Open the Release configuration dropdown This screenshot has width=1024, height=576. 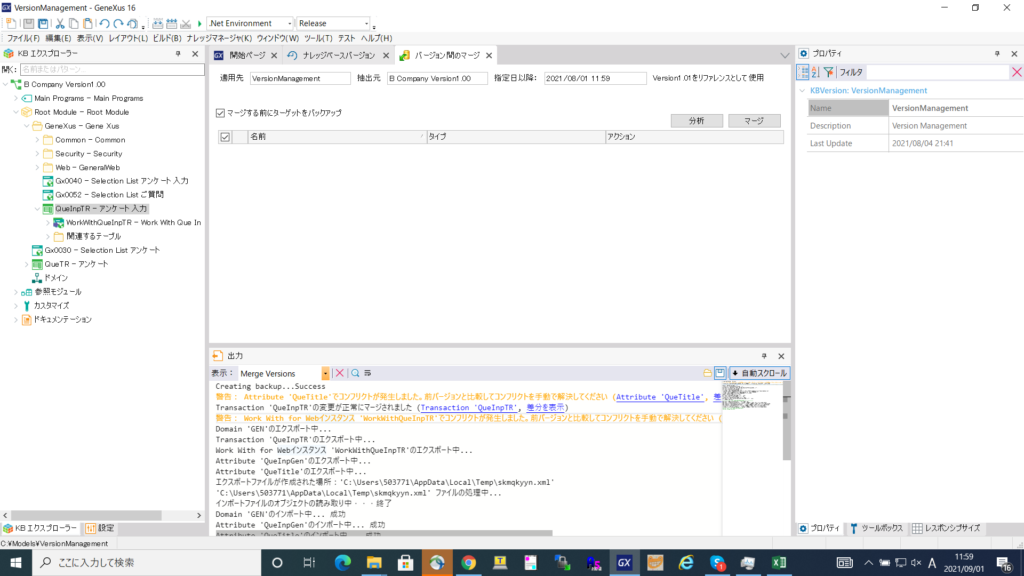pos(366,24)
